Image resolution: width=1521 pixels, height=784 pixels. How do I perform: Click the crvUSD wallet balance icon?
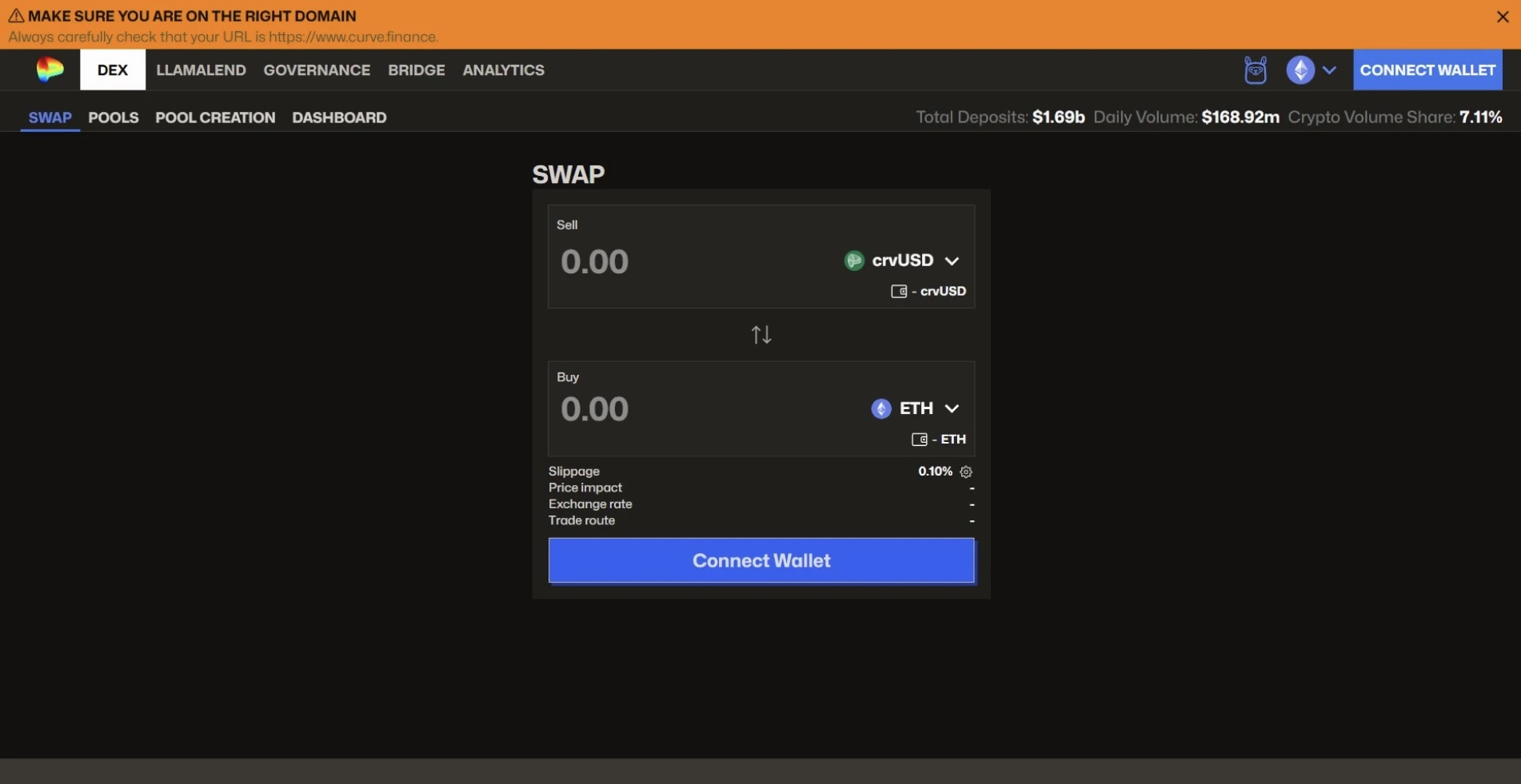(899, 292)
